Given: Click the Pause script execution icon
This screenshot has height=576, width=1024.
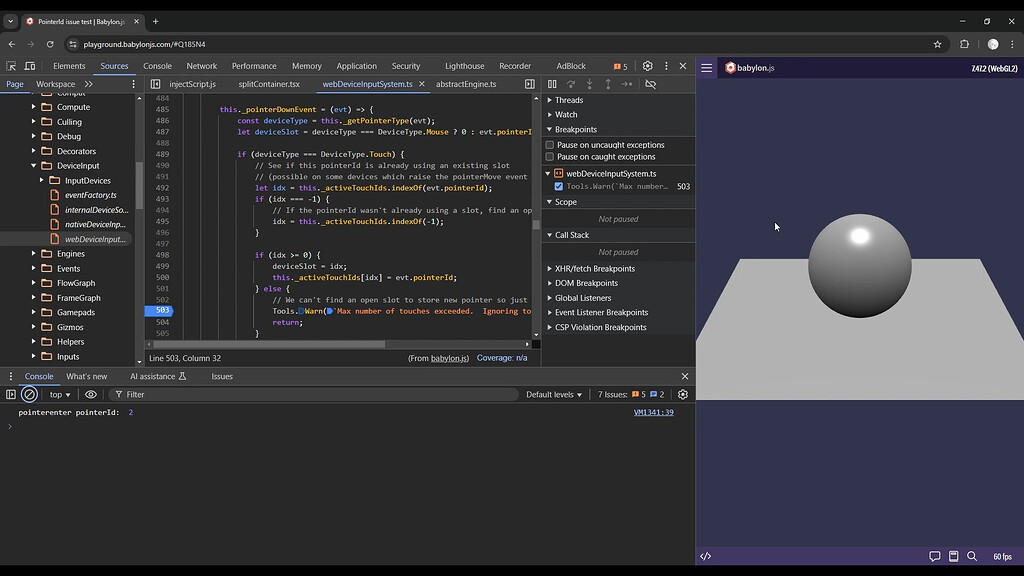Looking at the screenshot, I should tap(553, 84).
